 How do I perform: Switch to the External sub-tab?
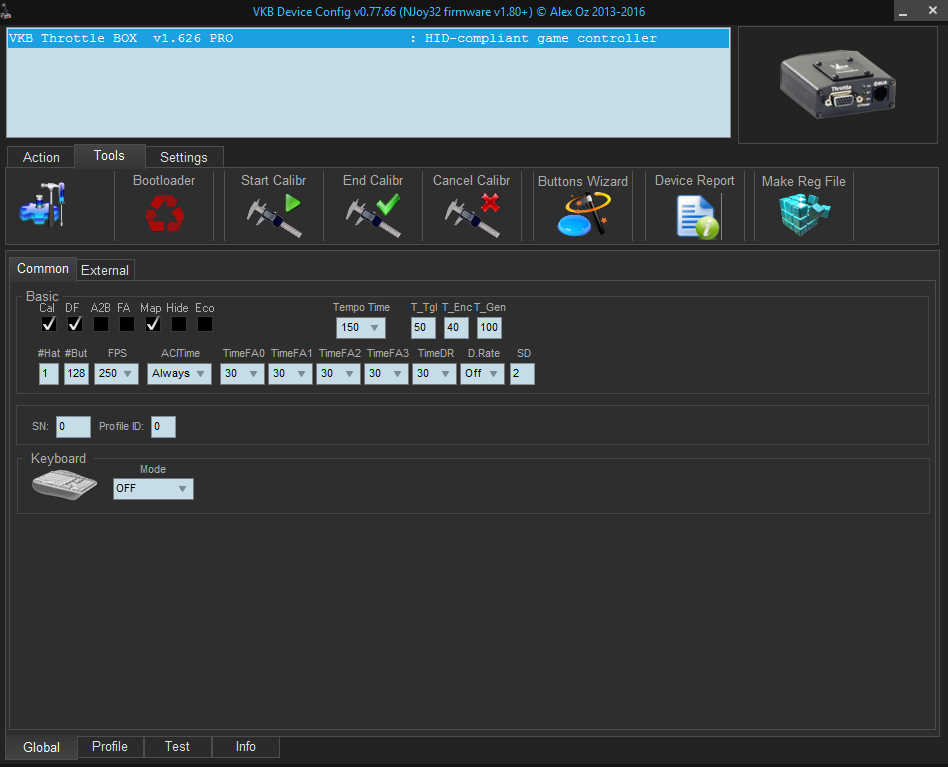tap(105, 270)
